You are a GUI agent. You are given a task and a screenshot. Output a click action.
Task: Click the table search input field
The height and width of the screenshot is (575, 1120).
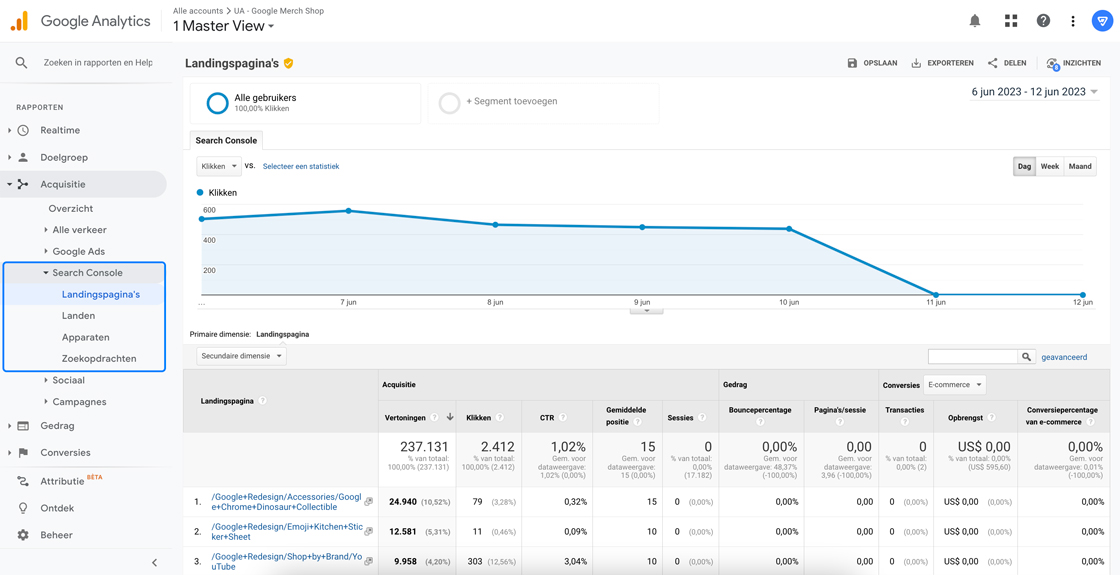(x=973, y=356)
